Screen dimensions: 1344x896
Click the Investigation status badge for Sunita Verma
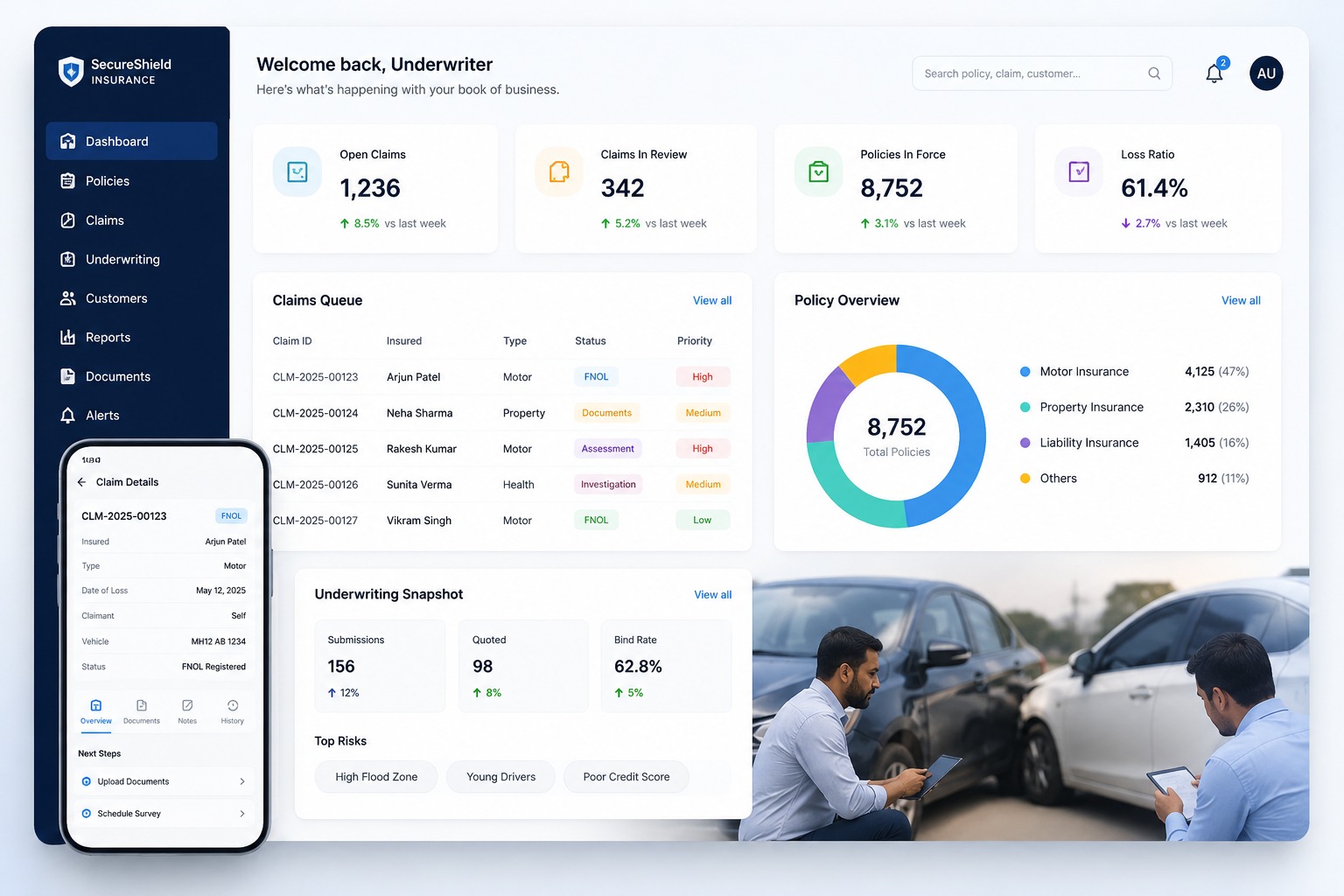[x=608, y=485]
